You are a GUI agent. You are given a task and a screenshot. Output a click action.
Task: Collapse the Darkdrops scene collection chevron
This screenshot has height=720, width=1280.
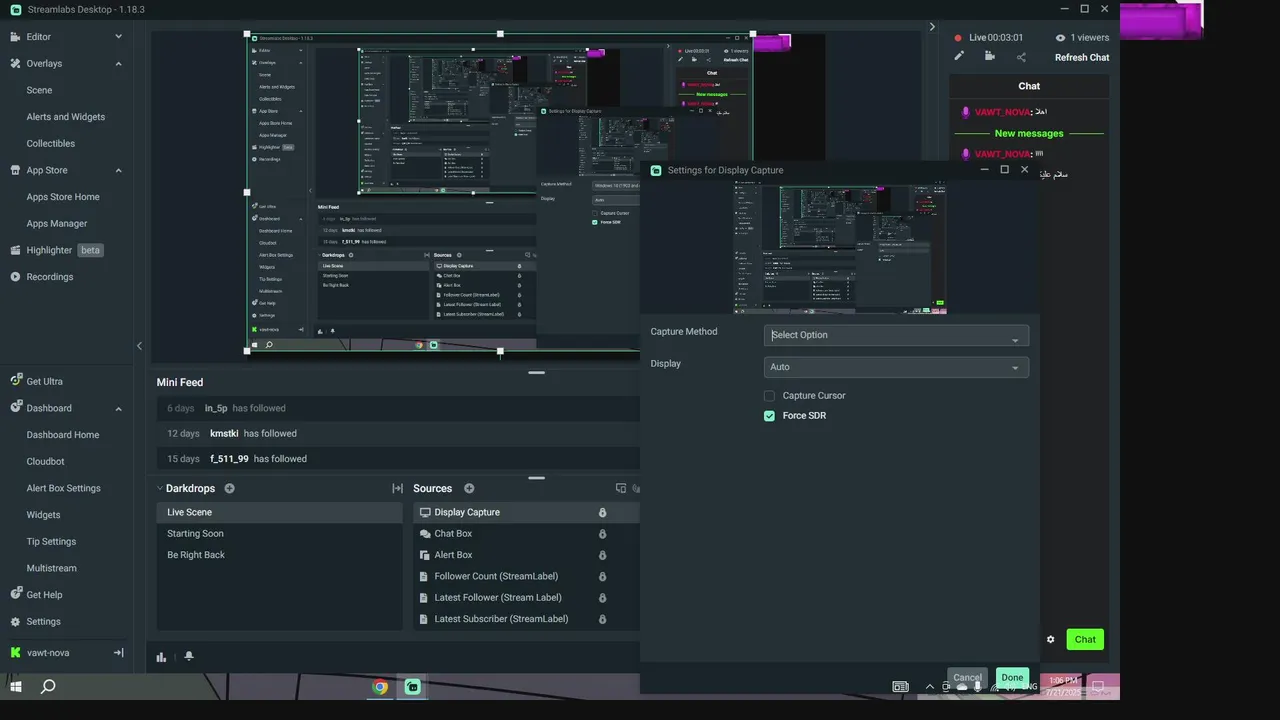tap(159, 489)
